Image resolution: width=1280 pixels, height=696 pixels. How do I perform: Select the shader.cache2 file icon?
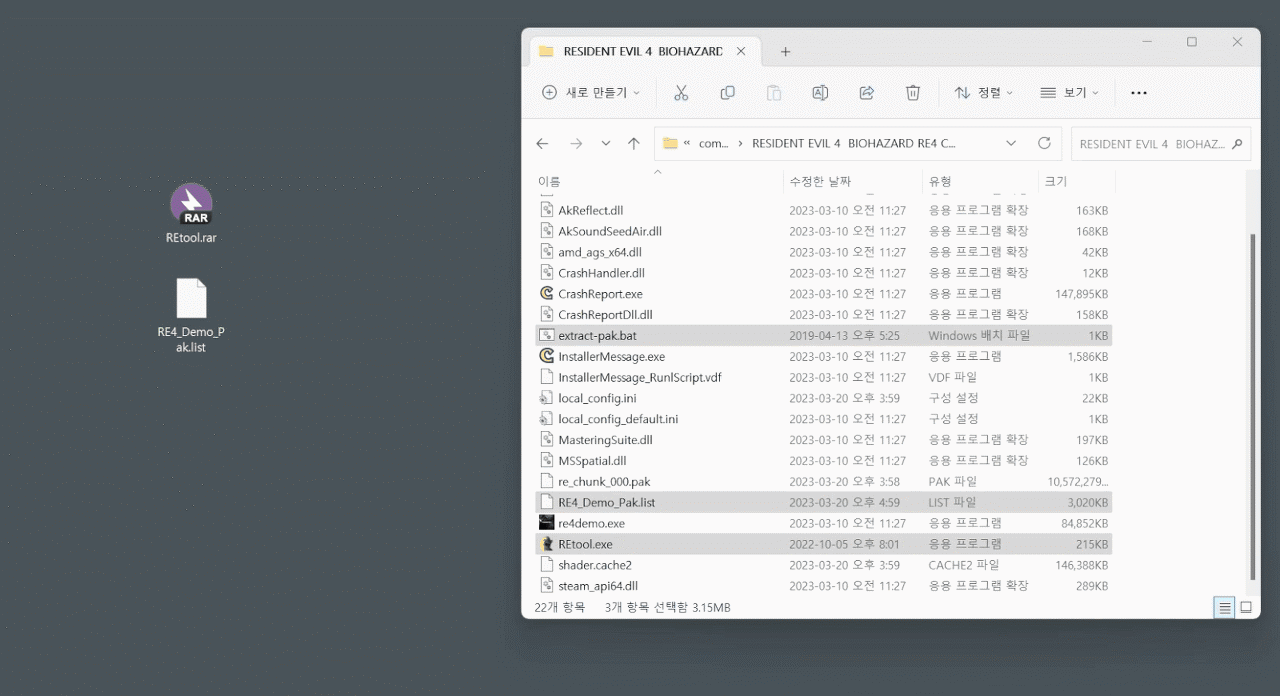(547, 565)
